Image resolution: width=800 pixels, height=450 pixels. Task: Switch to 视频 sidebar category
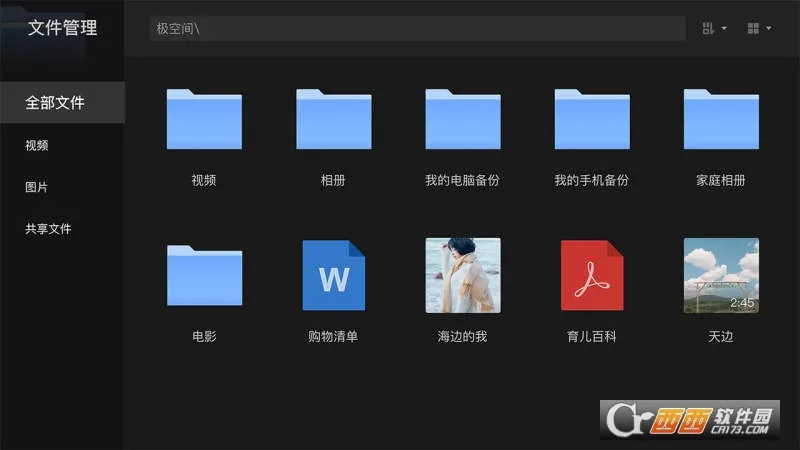(37, 145)
